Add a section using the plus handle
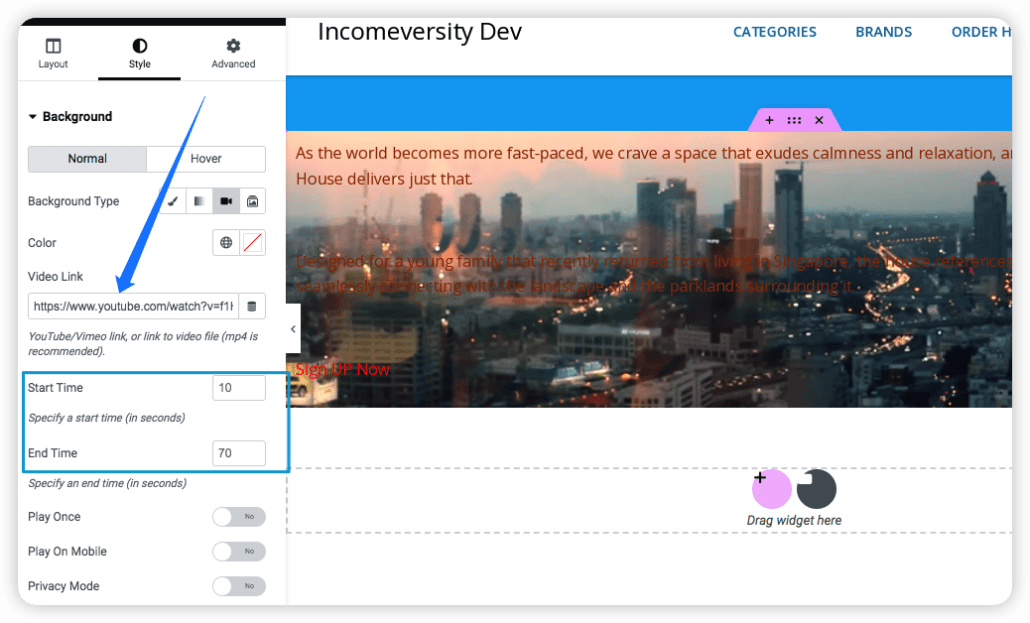The width and height of the screenshot is (1030, 623). [769, 120]
